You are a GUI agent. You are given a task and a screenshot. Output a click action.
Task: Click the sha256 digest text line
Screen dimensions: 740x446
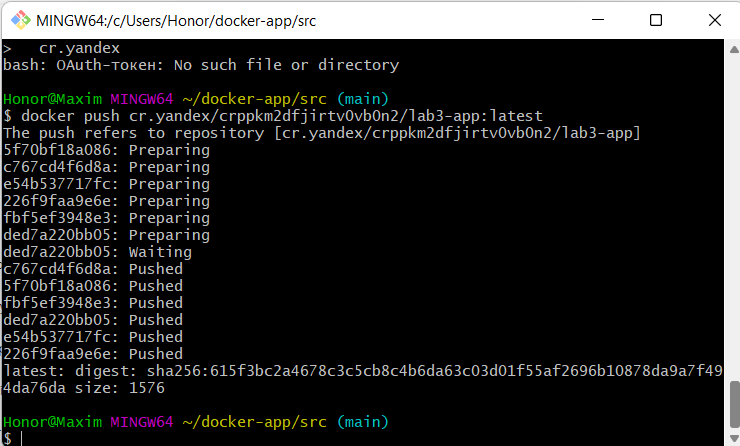pyautogui.click(x=362, y=371)
